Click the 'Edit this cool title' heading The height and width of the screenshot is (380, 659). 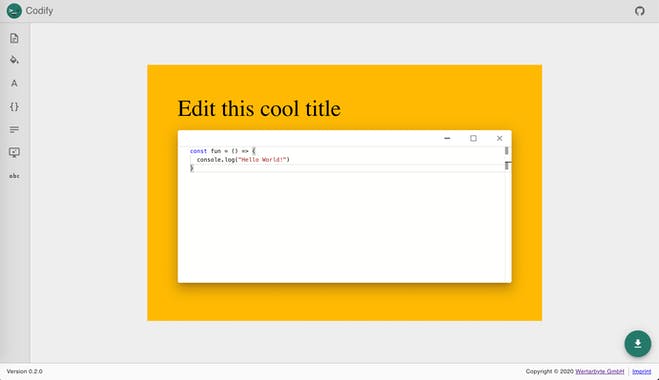click(259, 109)
